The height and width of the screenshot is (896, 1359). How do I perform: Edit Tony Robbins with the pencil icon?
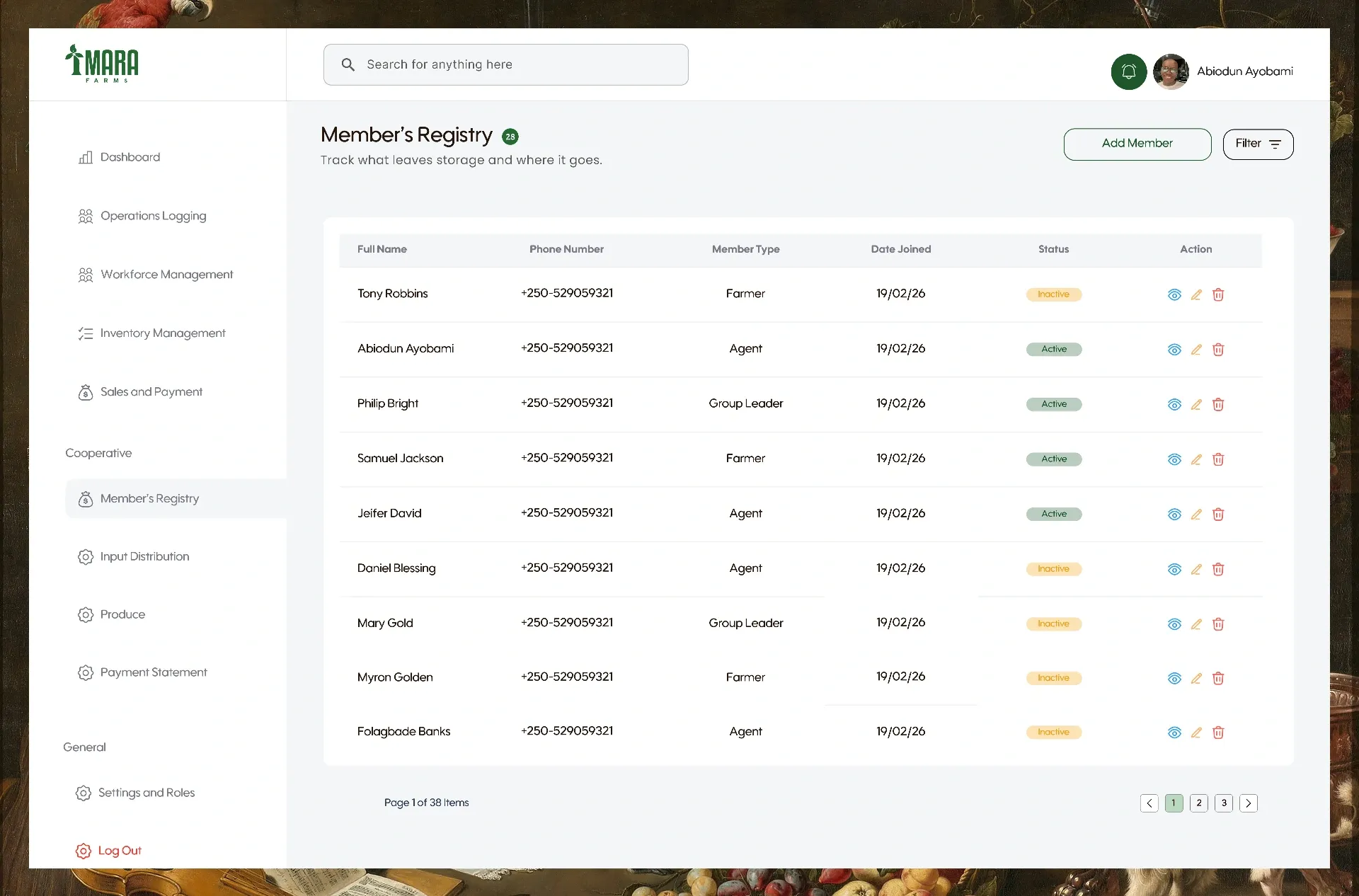[x=1196, y=294]
